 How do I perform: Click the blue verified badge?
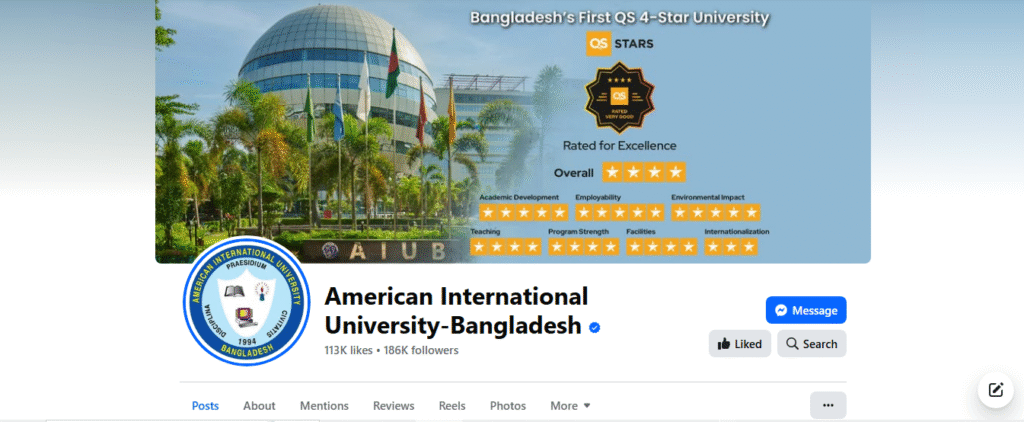click(594, 327)
